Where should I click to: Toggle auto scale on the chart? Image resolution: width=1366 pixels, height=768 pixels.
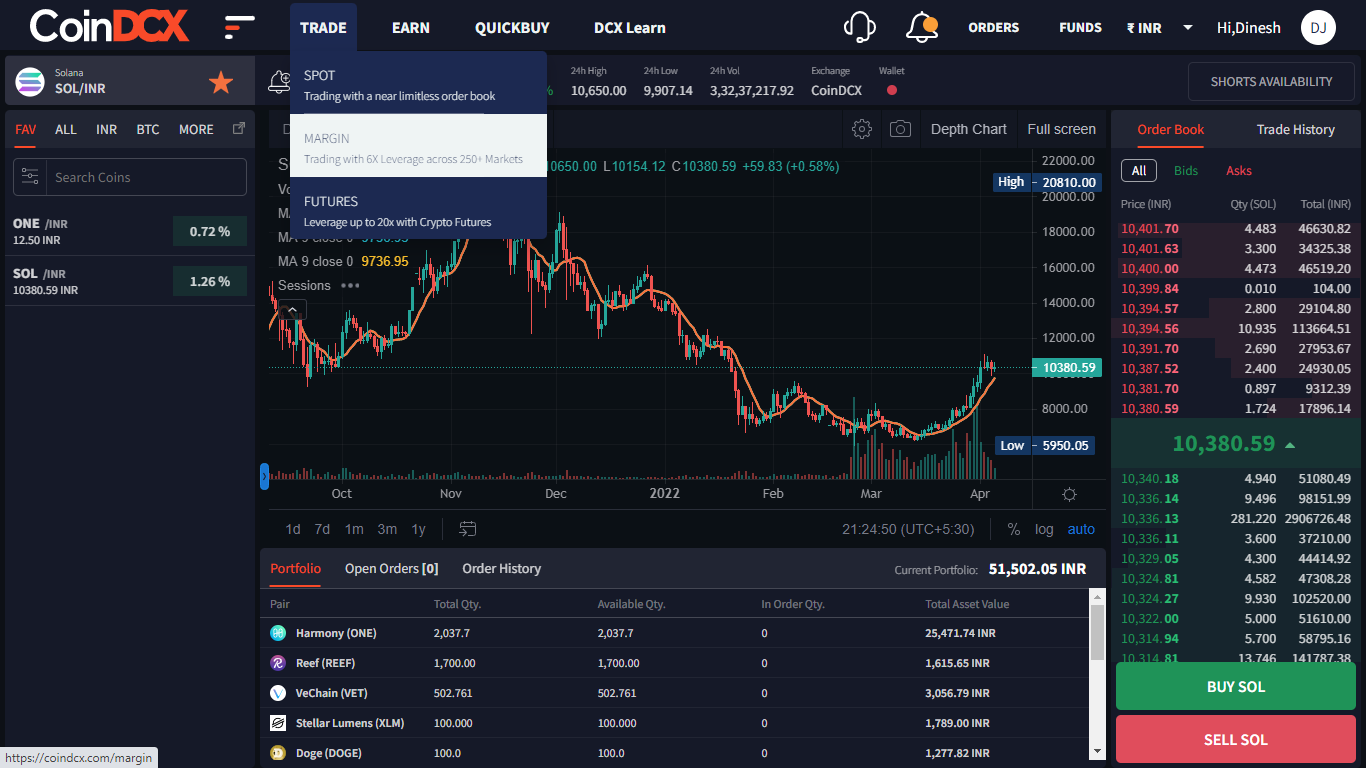coord(1081,529)
